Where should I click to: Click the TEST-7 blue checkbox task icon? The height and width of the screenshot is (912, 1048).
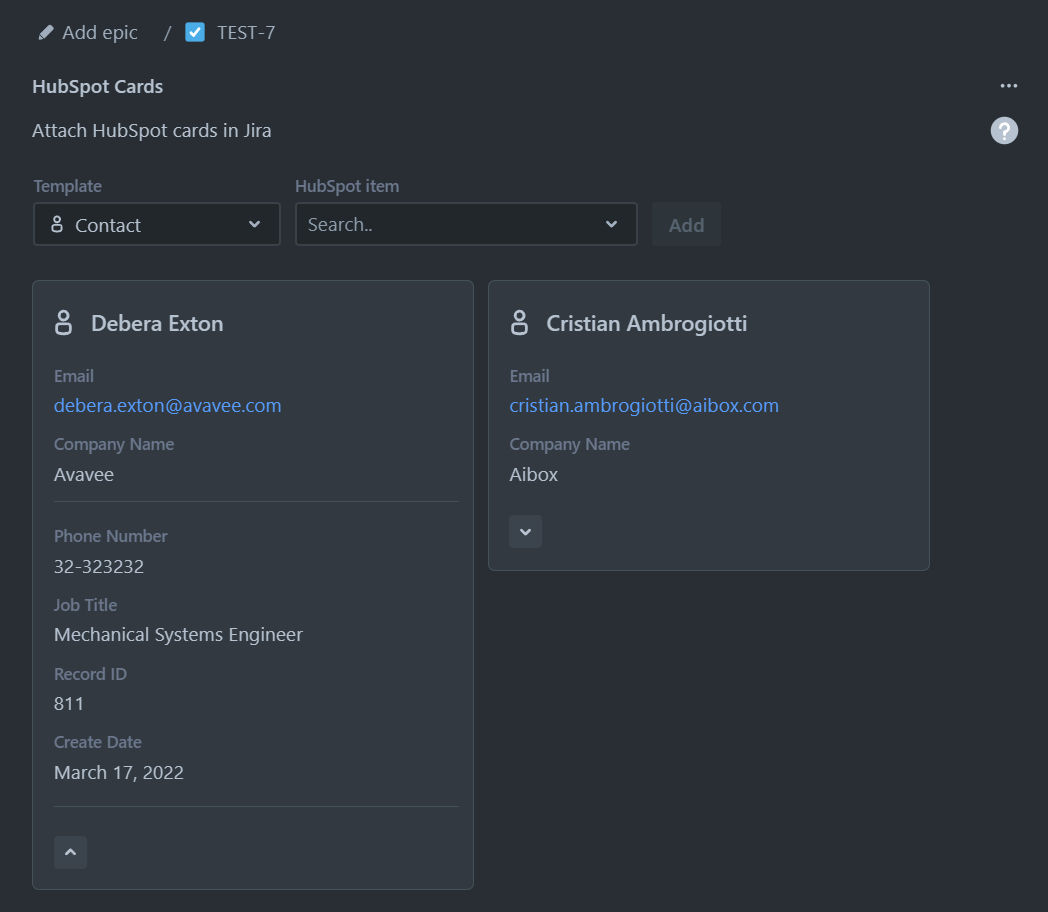195,33
